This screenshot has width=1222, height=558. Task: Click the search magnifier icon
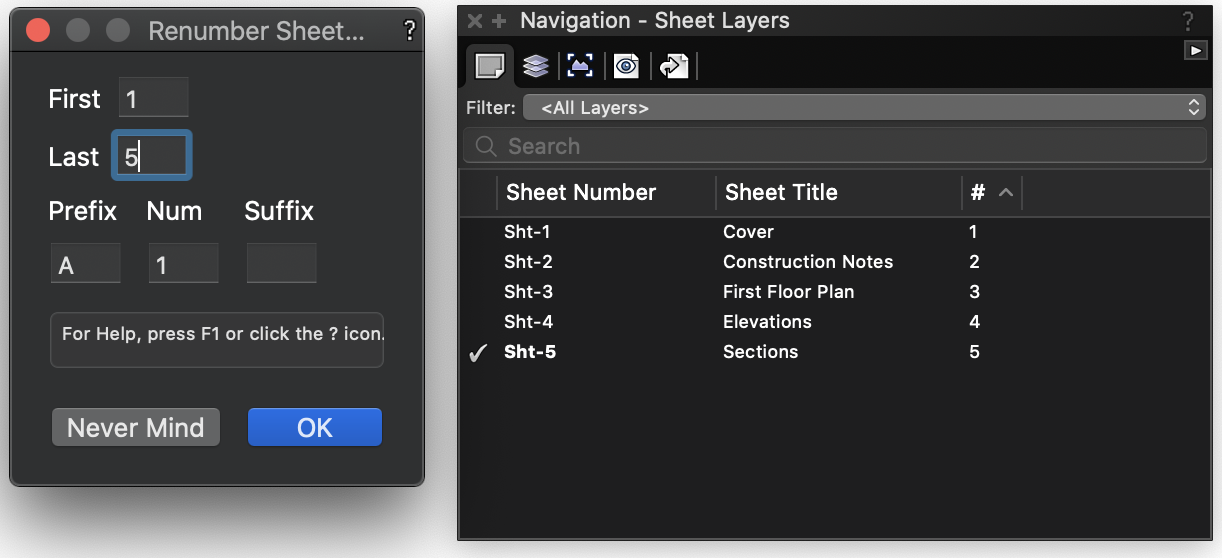coord(486,146)
